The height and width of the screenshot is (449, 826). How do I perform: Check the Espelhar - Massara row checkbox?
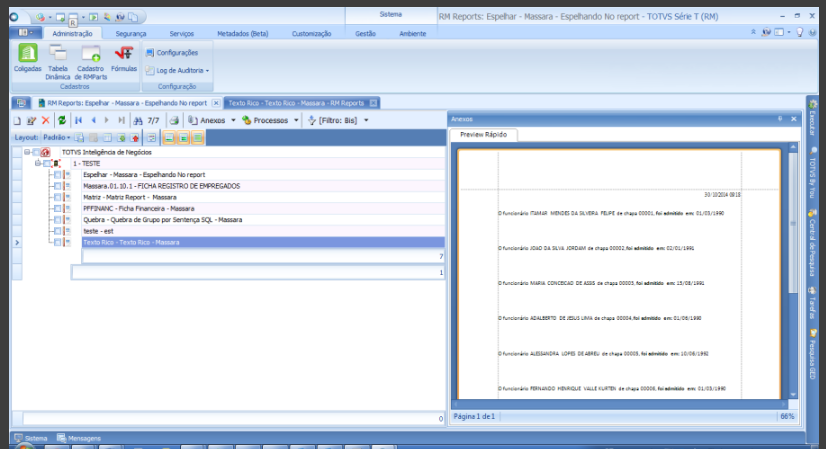pyautogui.click(x=58, y=174)
